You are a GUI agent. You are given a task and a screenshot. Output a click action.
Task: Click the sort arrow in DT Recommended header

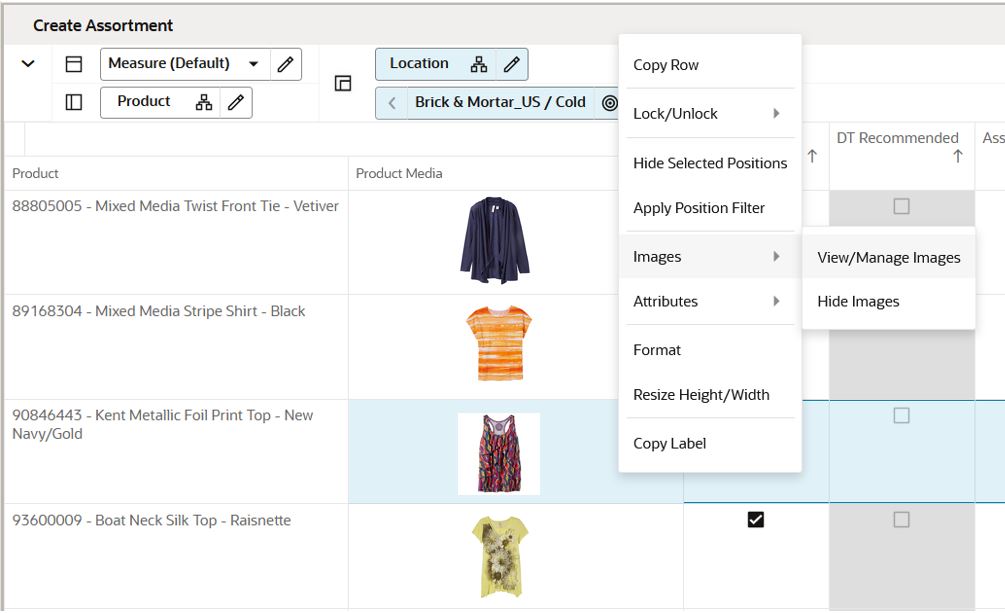coord(958,156)
